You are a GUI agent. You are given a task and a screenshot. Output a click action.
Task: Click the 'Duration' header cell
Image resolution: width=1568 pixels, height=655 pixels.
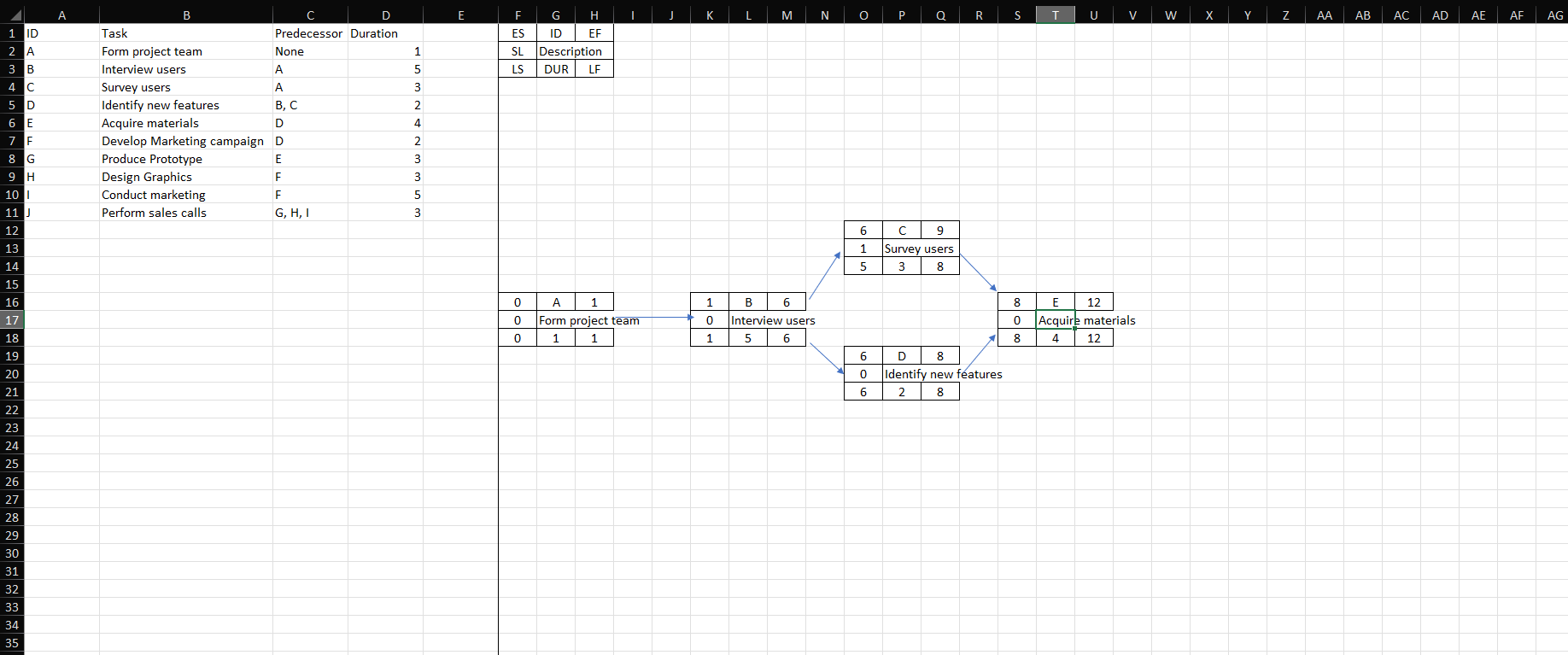385,33
